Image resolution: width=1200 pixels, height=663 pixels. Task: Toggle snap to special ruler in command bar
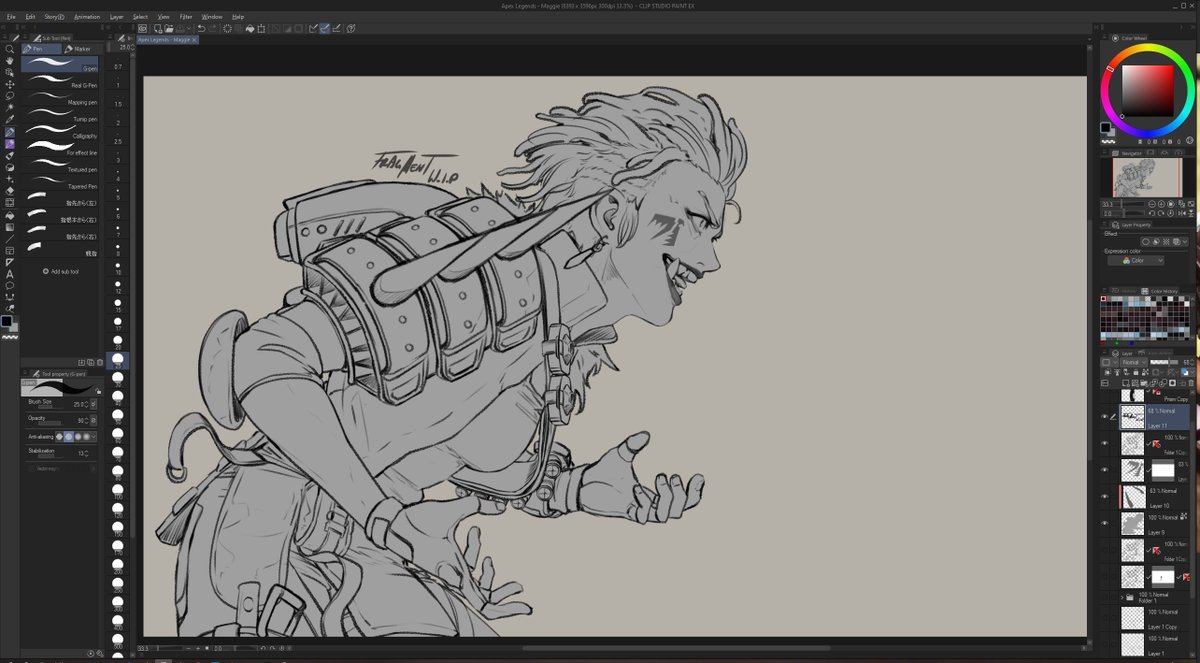pos(324,28)
